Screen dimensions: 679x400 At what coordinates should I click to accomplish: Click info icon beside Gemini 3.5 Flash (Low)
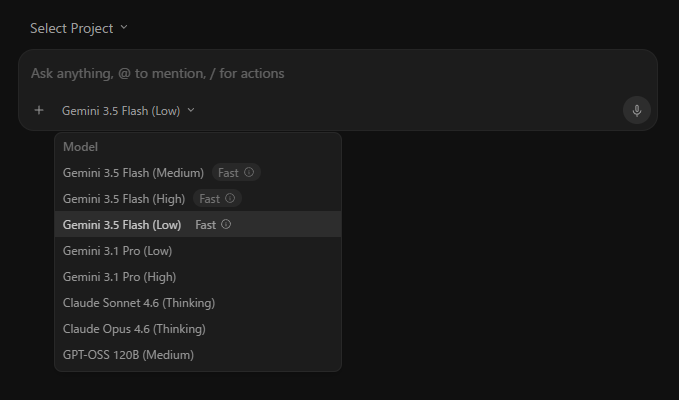coord(226,224)
